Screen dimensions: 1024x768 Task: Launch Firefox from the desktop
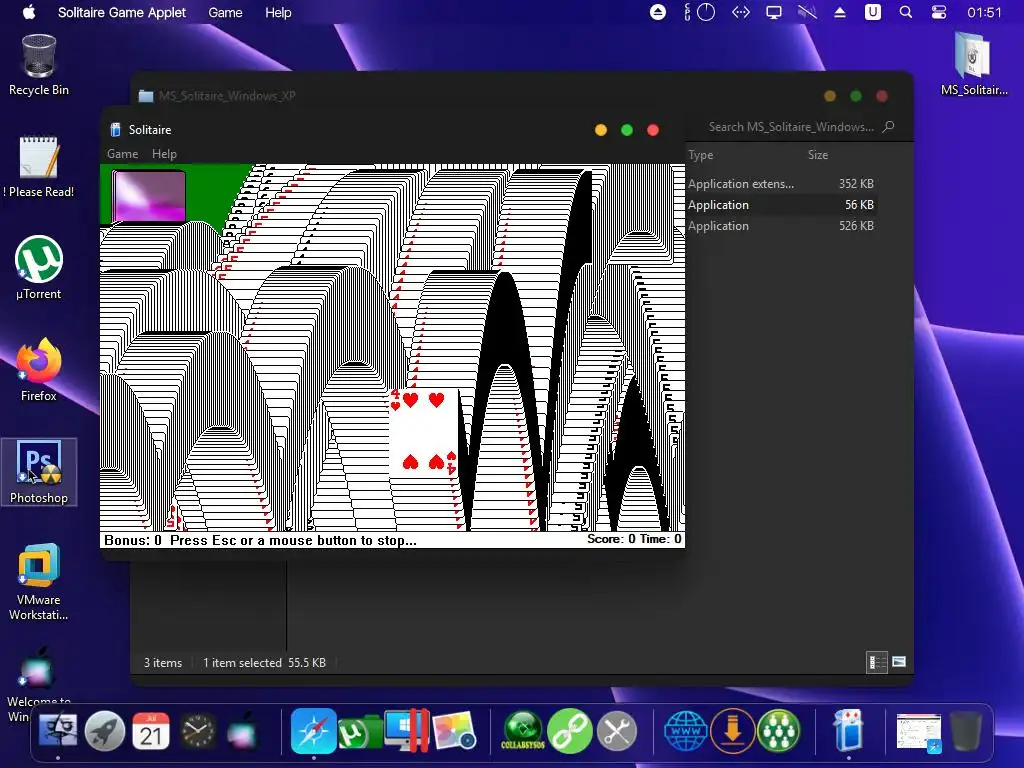coord(39,370)
